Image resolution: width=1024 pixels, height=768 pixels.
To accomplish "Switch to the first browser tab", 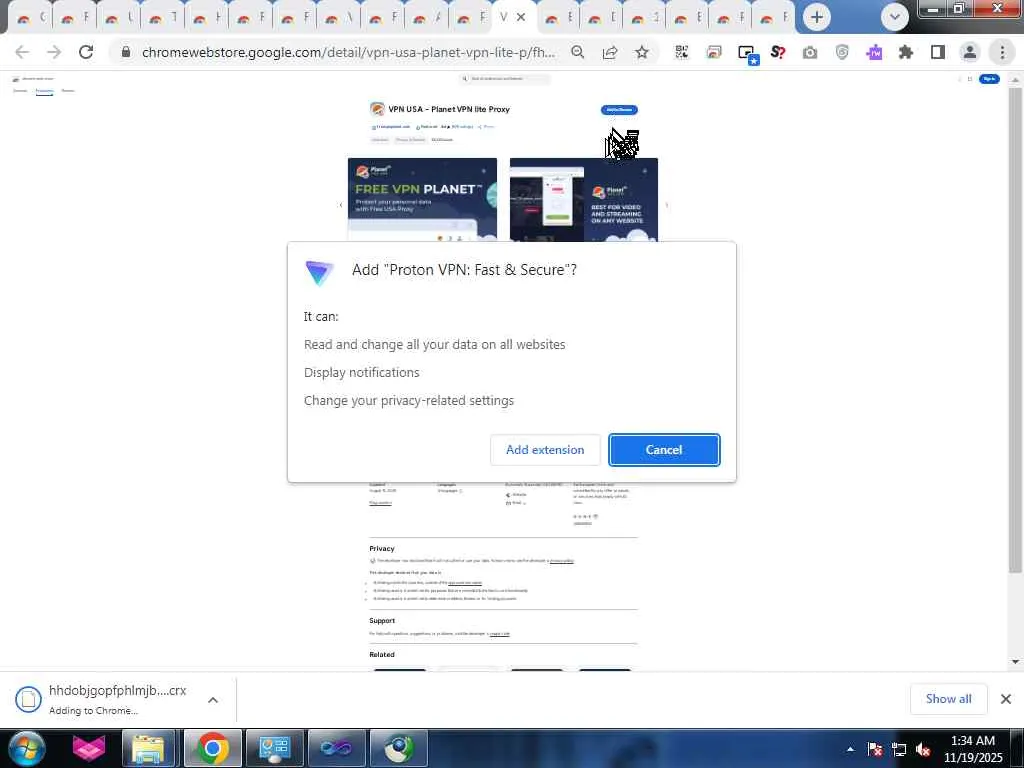I will coord(29,18).
